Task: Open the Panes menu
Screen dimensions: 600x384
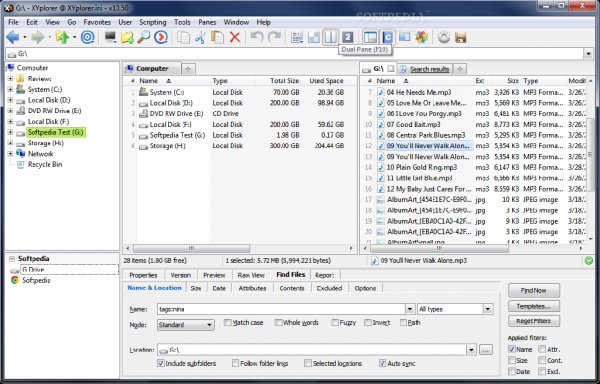Action: (207, 22)
